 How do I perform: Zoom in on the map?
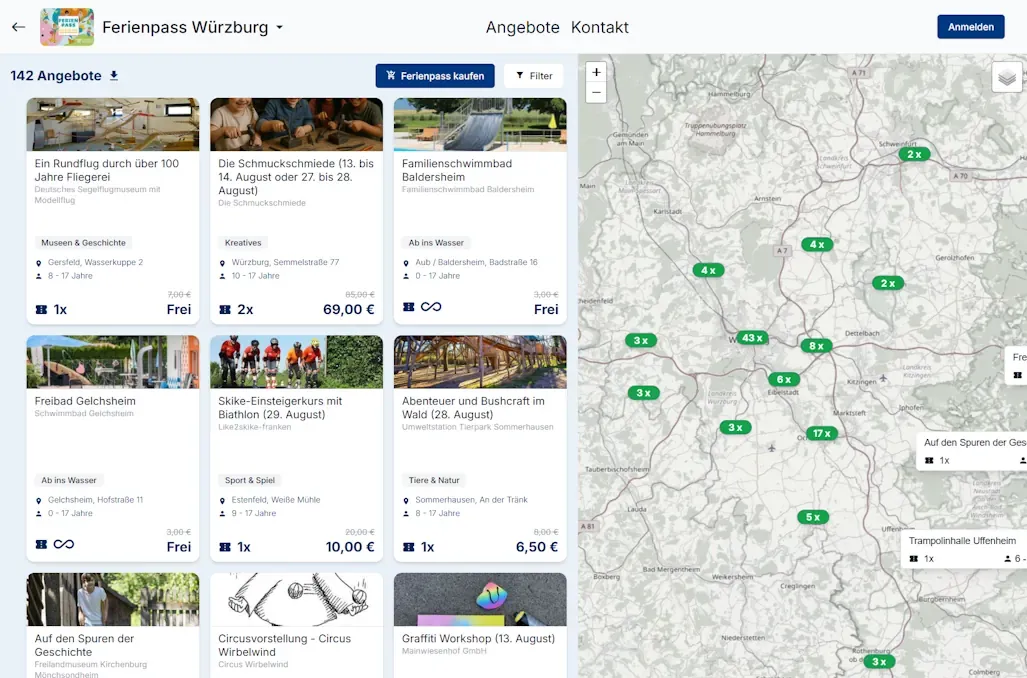click(596, 72)
